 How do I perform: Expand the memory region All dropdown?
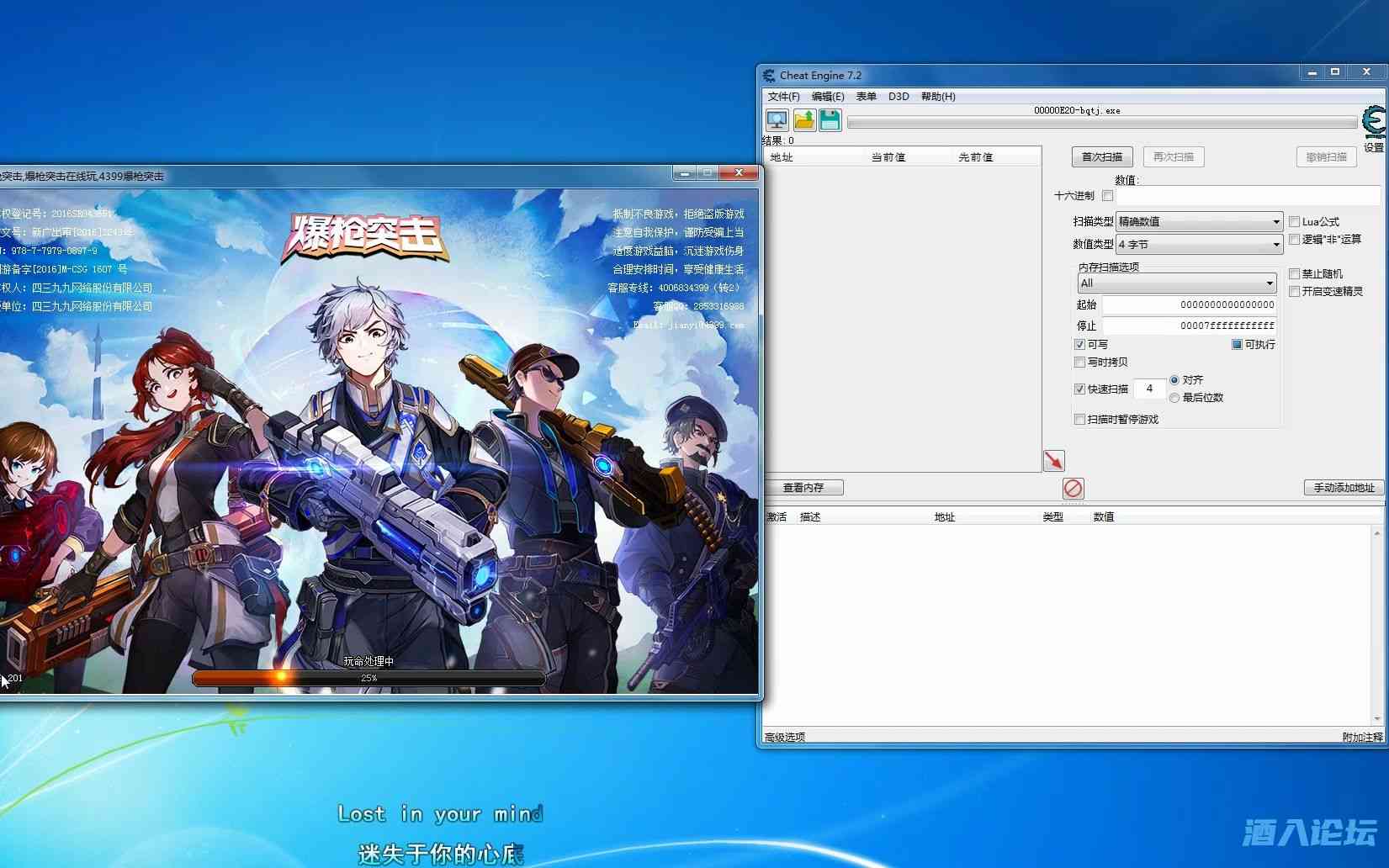1176,283
